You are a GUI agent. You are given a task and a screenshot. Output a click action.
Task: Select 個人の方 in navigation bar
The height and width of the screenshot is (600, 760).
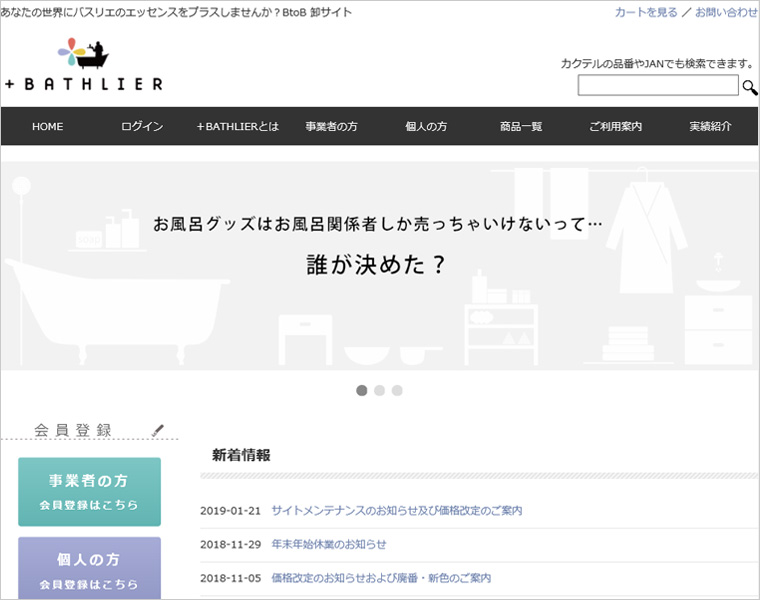[426, 126]
